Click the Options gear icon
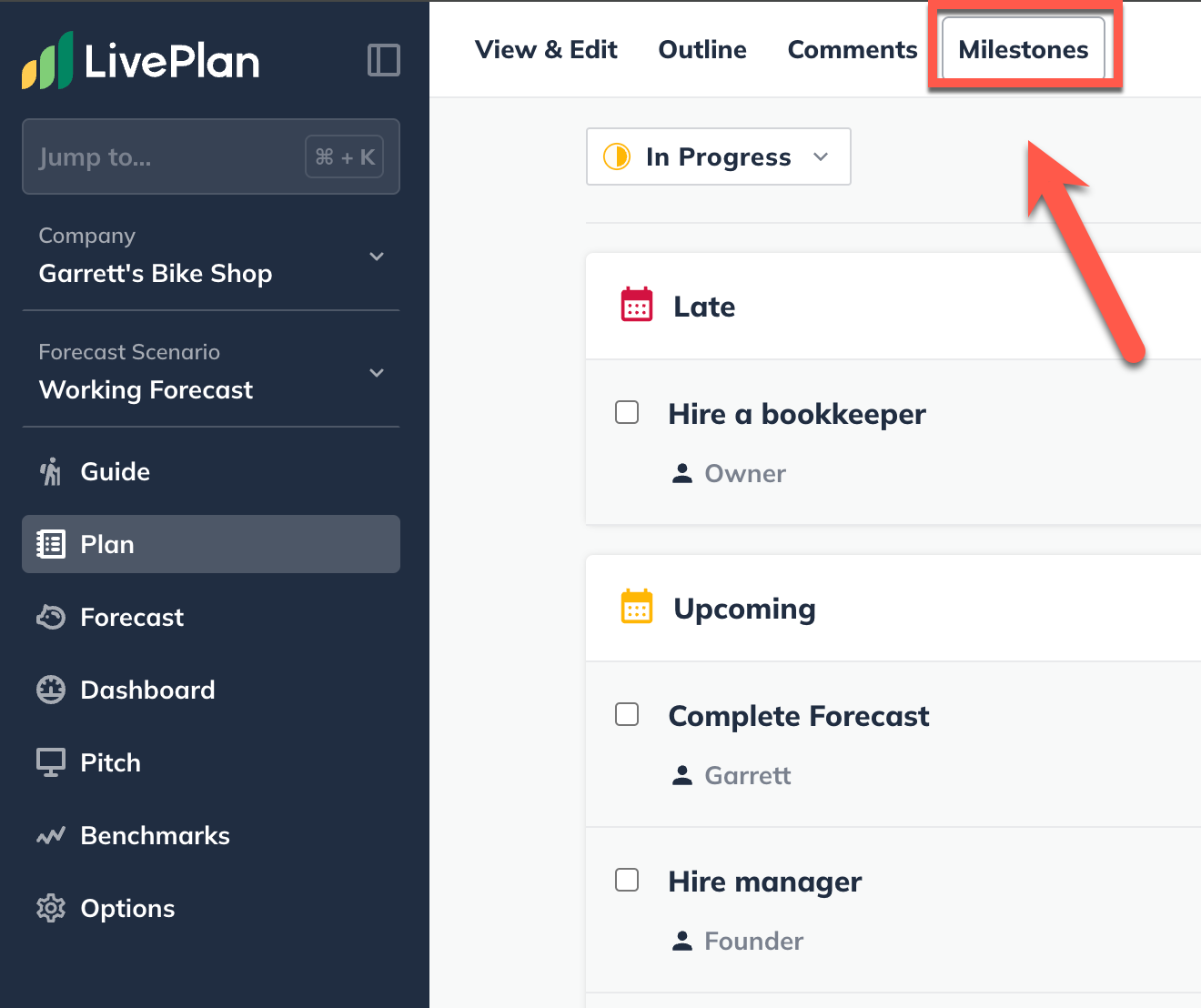The height and width of the screenshot is (1008, 1201). [51, 908]
